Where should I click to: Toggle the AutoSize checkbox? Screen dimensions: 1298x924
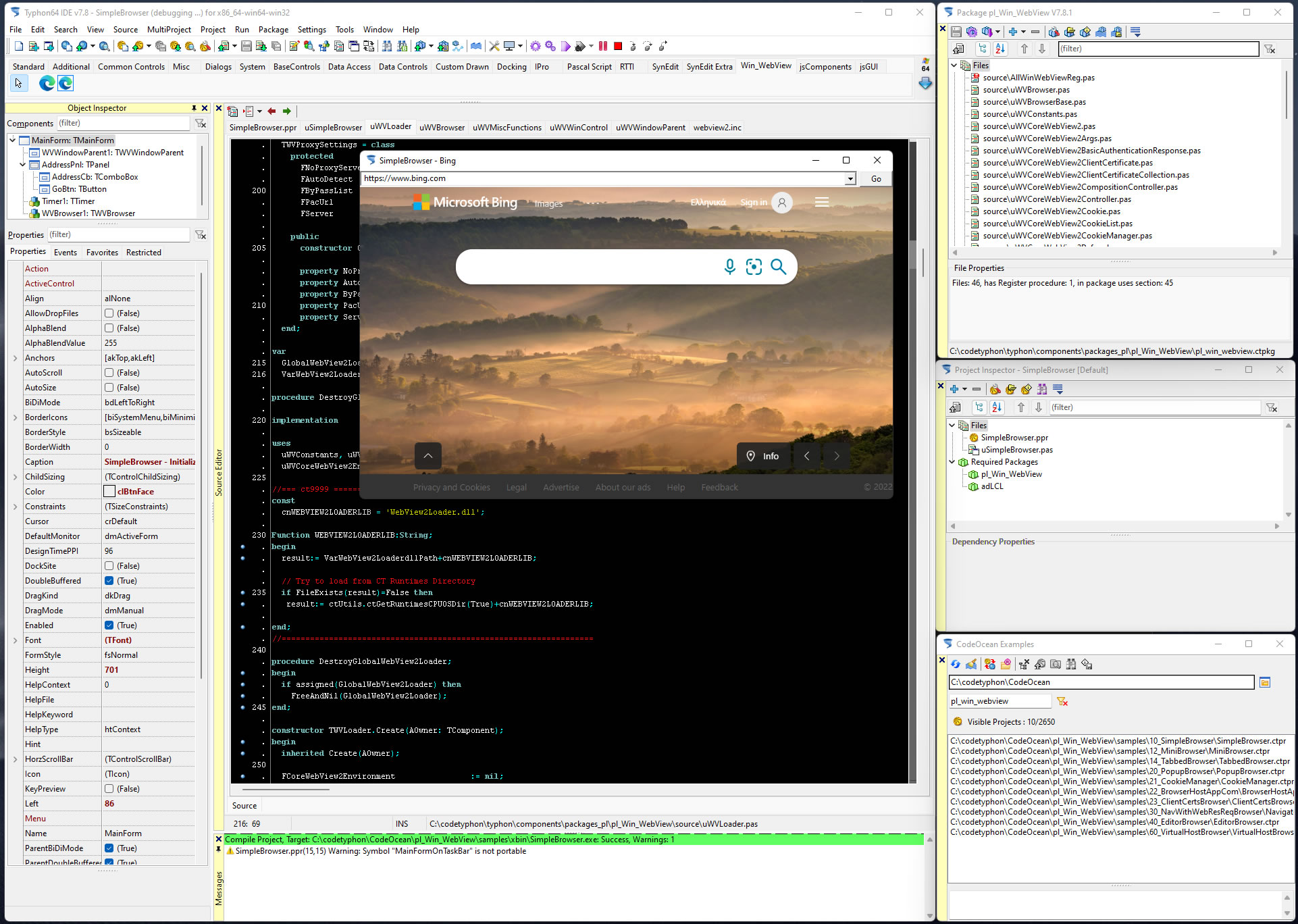(109, 388)
